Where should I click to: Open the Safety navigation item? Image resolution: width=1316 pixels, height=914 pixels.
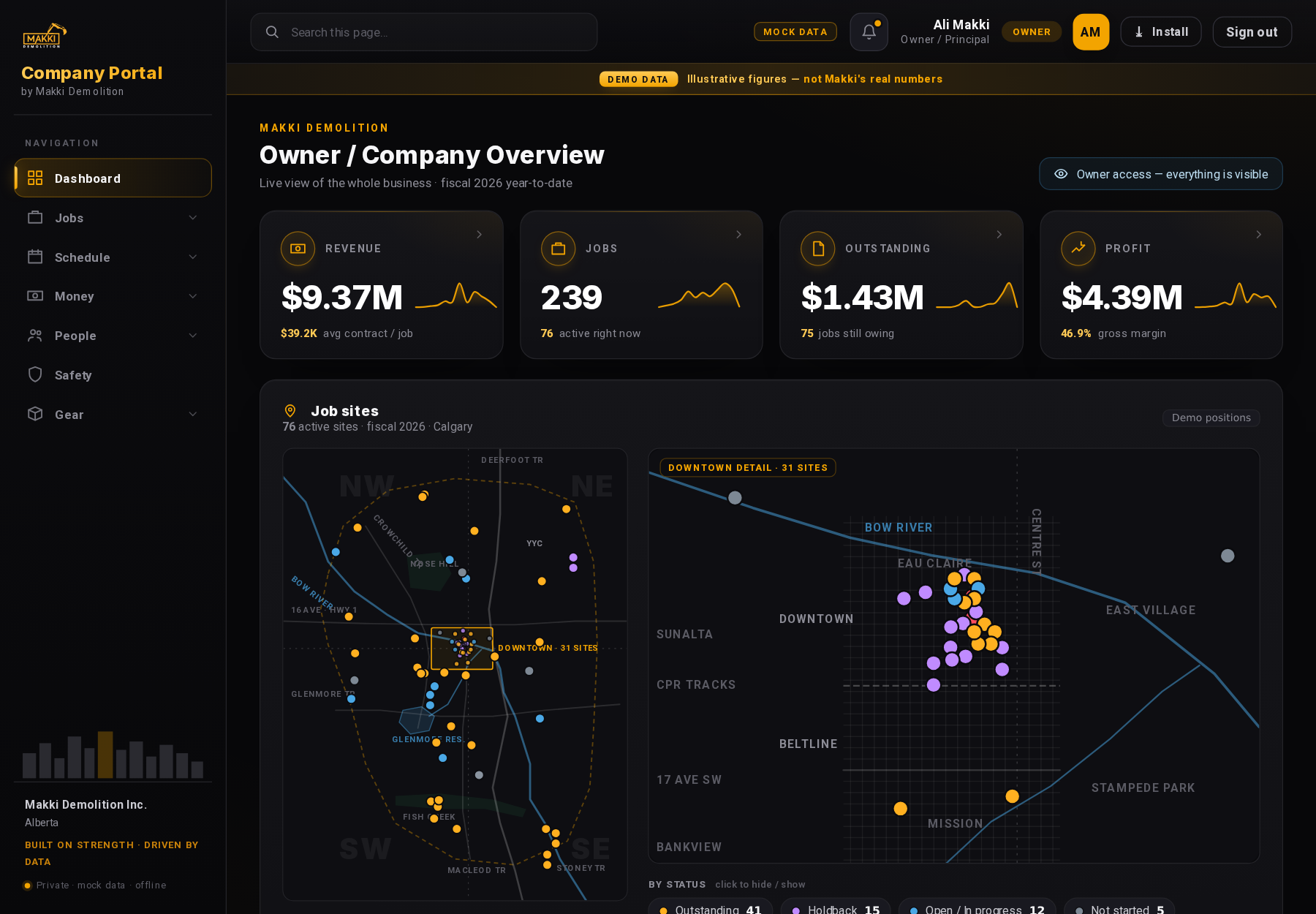point(113,375)
